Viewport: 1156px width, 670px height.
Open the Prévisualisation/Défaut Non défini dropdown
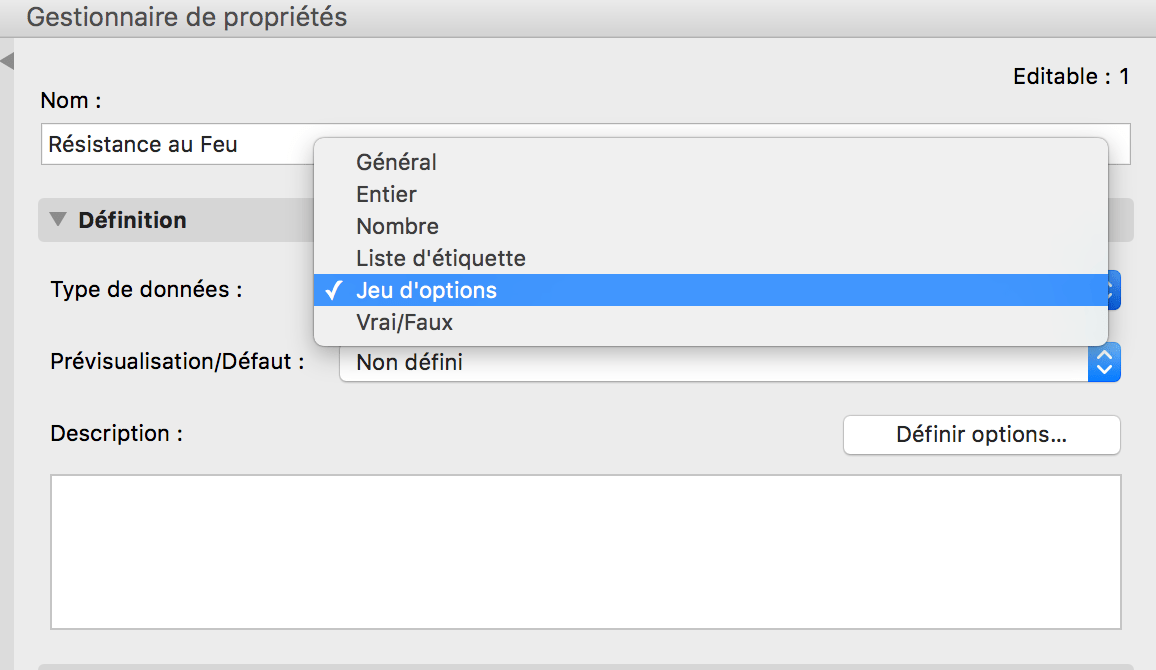coord(729,362)
